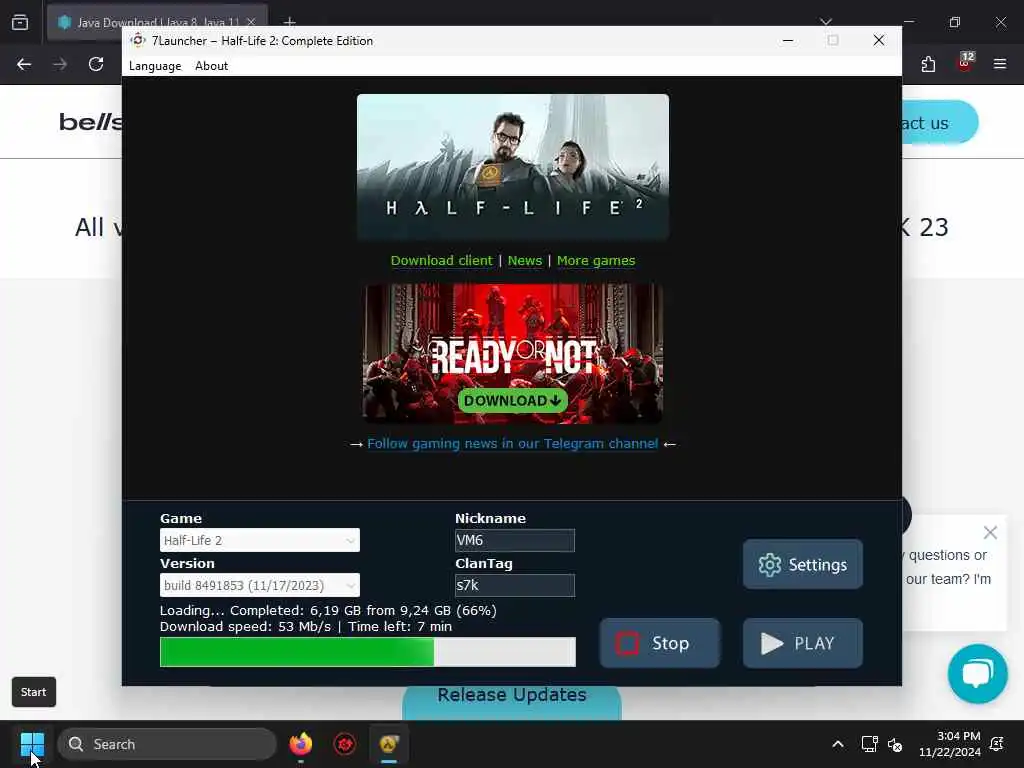Click the Ready or Not DOWNLOAD button
1024x768 pixels.
(x=513, y=400)
